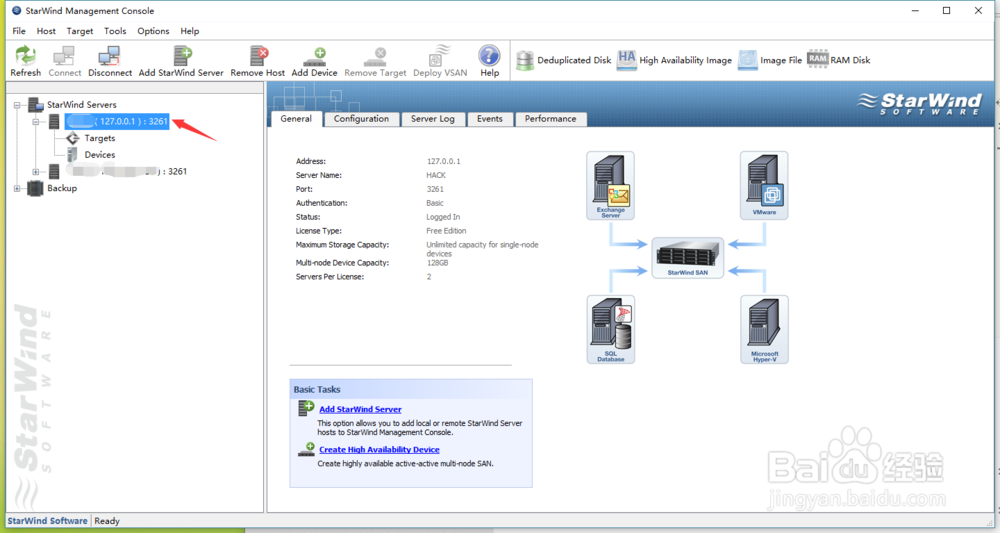The height and width of the screenshot is (533, 1000).
Task: Click the VMware diagram icon
Action: (x=764, y=186)
